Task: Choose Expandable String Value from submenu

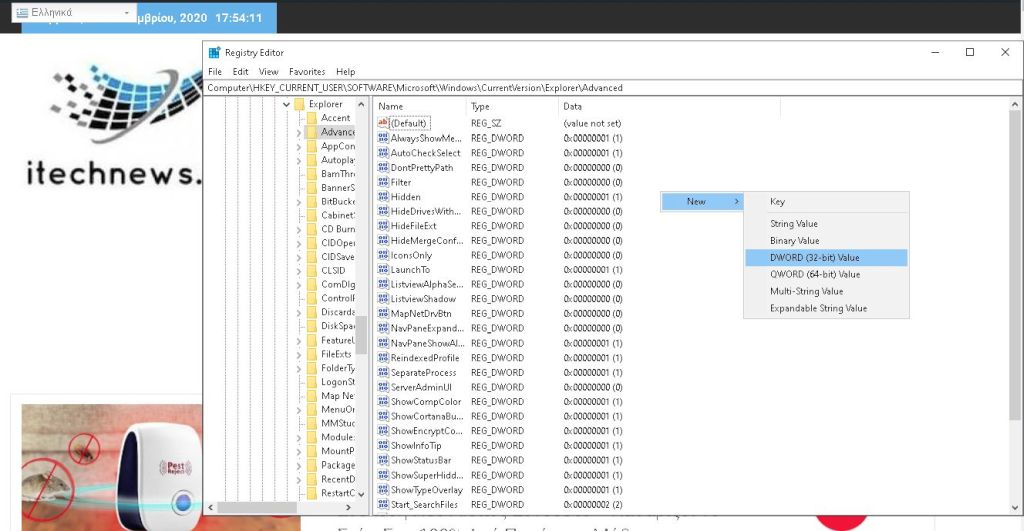Action: 826,308
